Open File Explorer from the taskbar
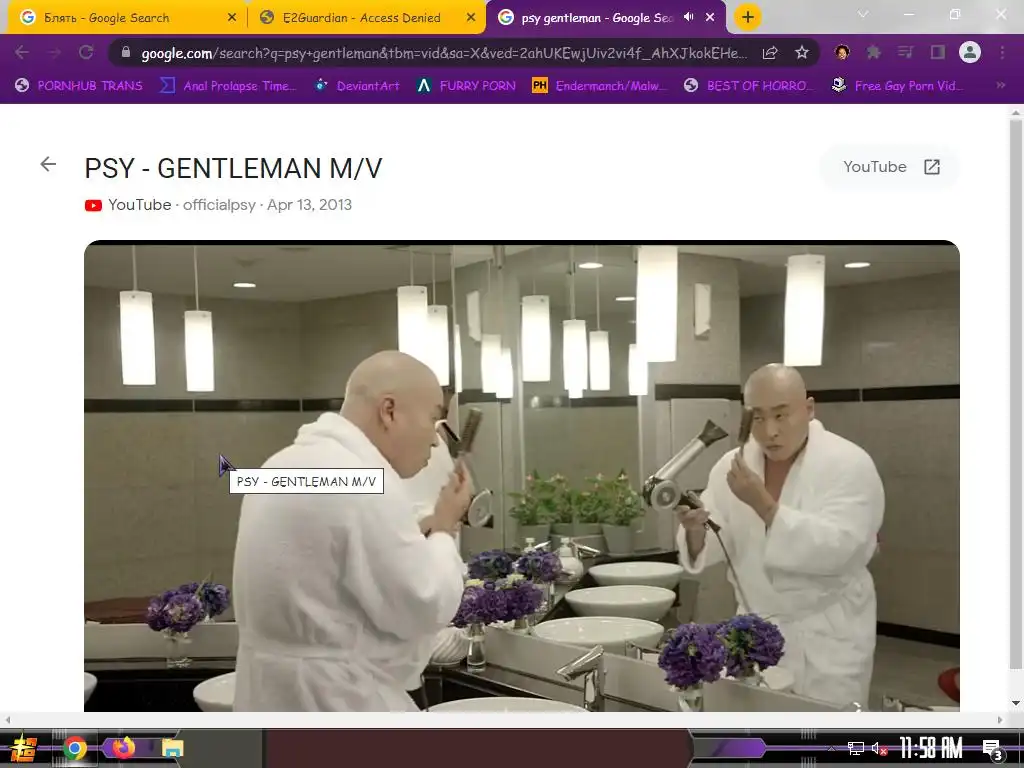 [172, 748]
